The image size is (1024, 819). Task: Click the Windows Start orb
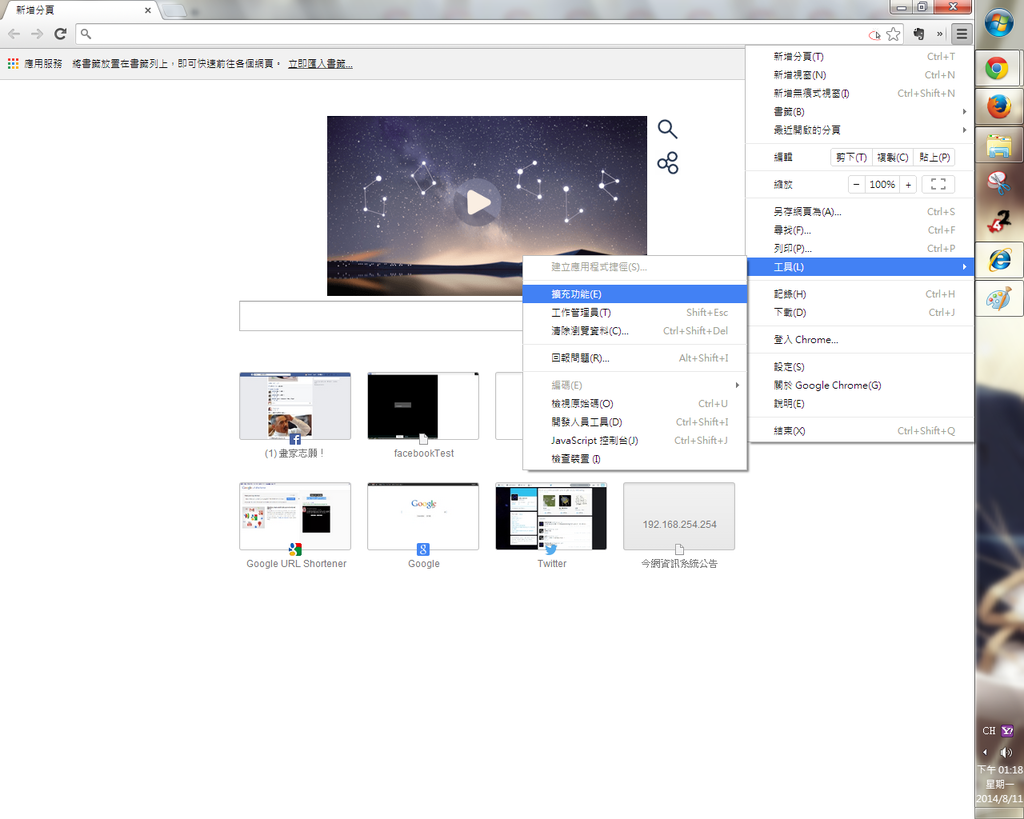click(x=998, y=25)
